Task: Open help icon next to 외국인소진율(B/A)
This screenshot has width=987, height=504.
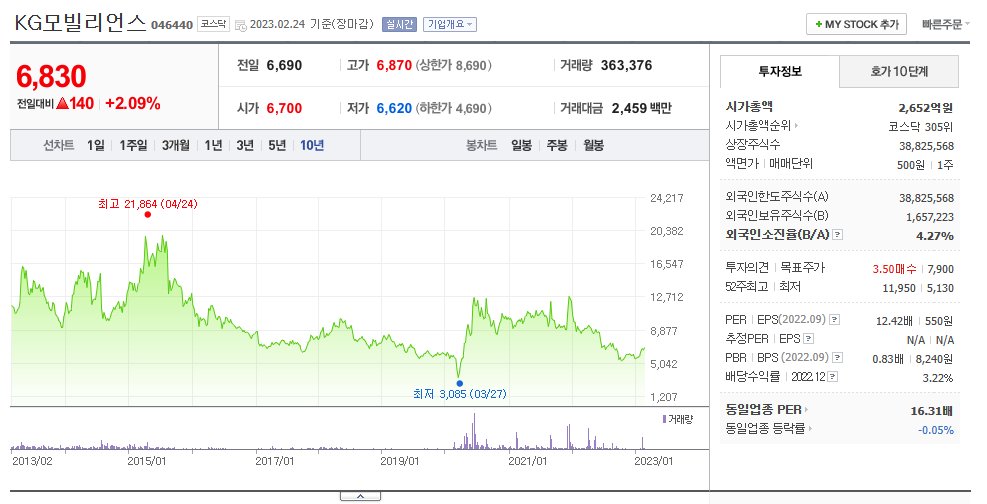Action: tap(837, 235)
